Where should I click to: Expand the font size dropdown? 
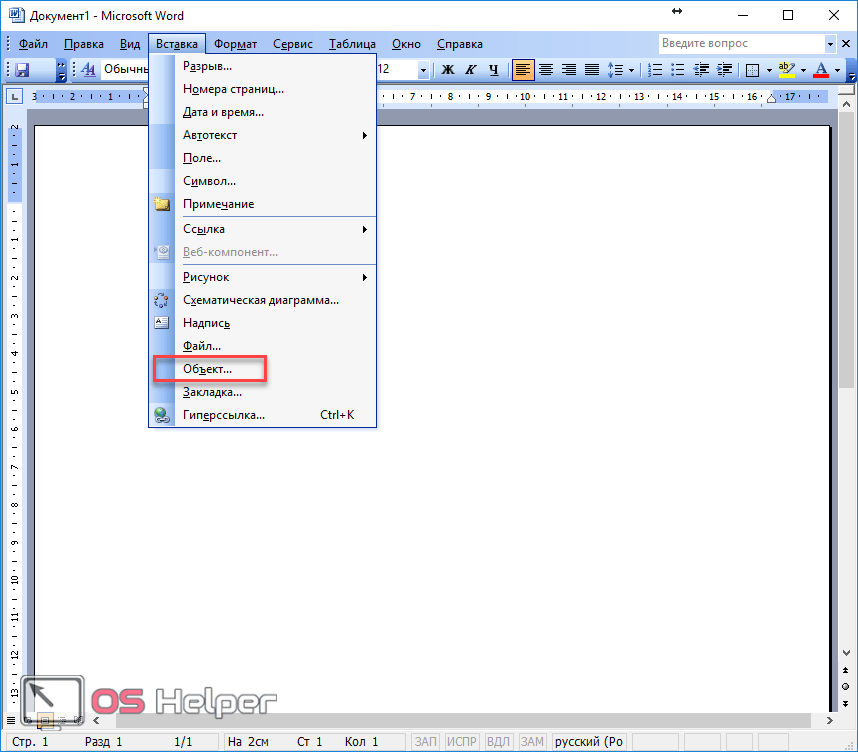(423, 70)
